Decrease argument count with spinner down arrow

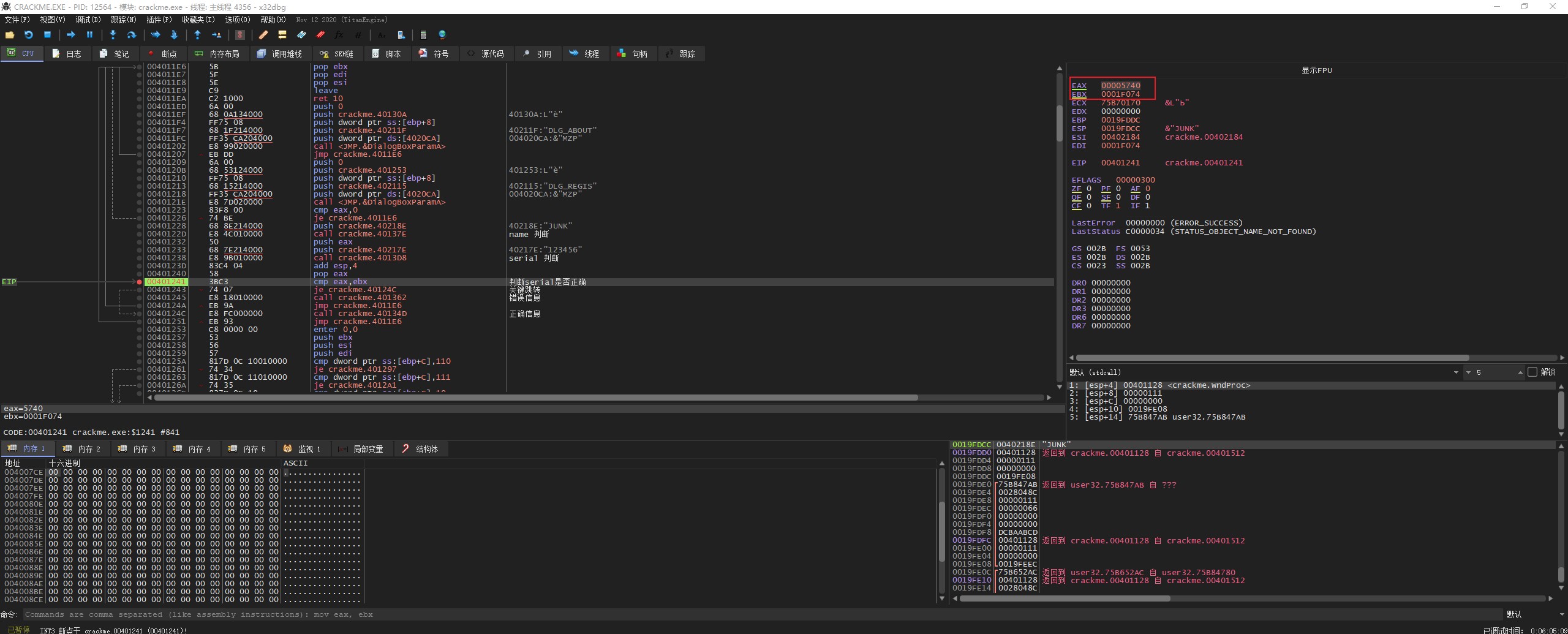tap(1468, 372)
